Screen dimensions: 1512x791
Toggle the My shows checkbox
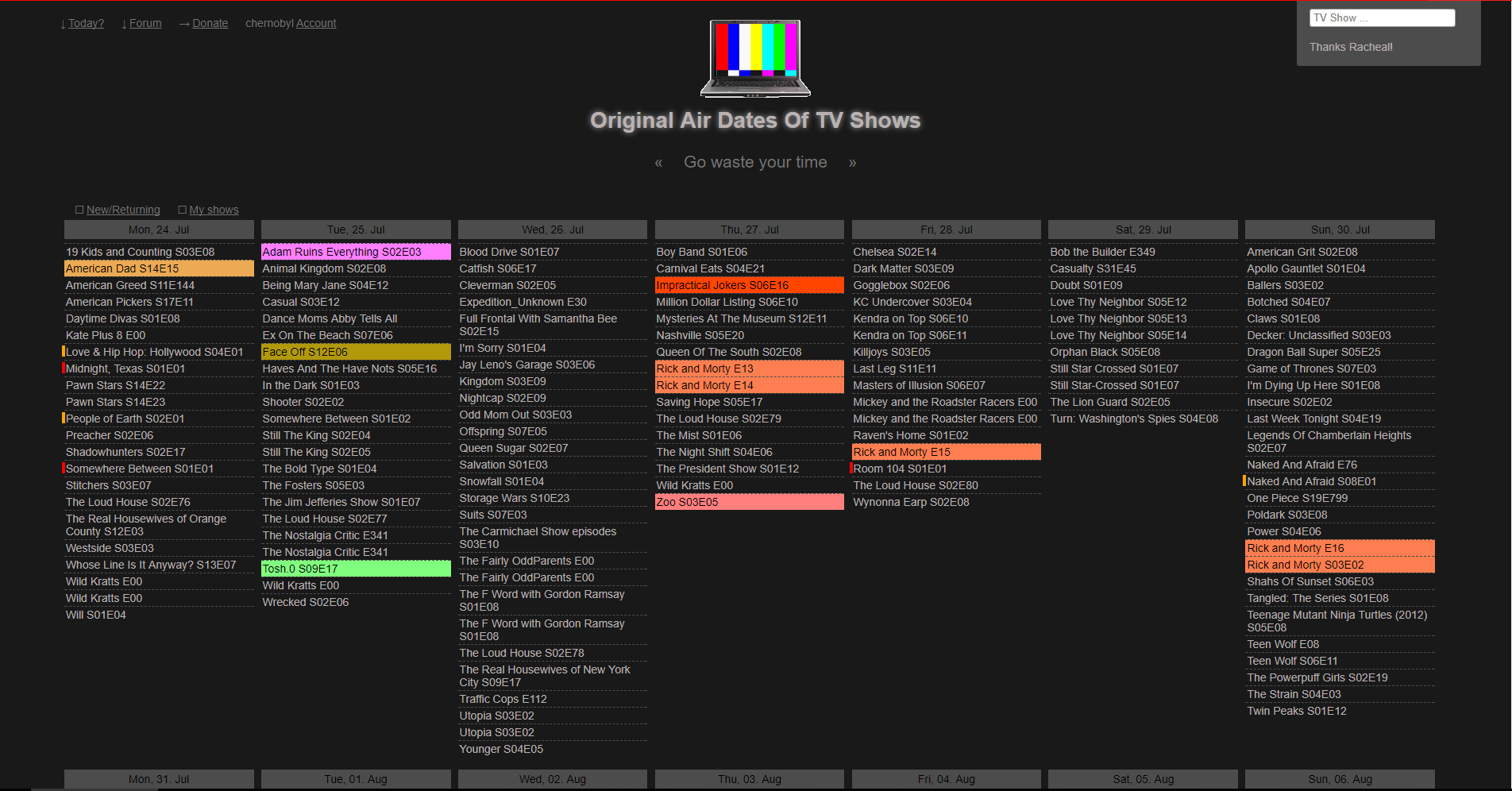click(x=183, y=210)
